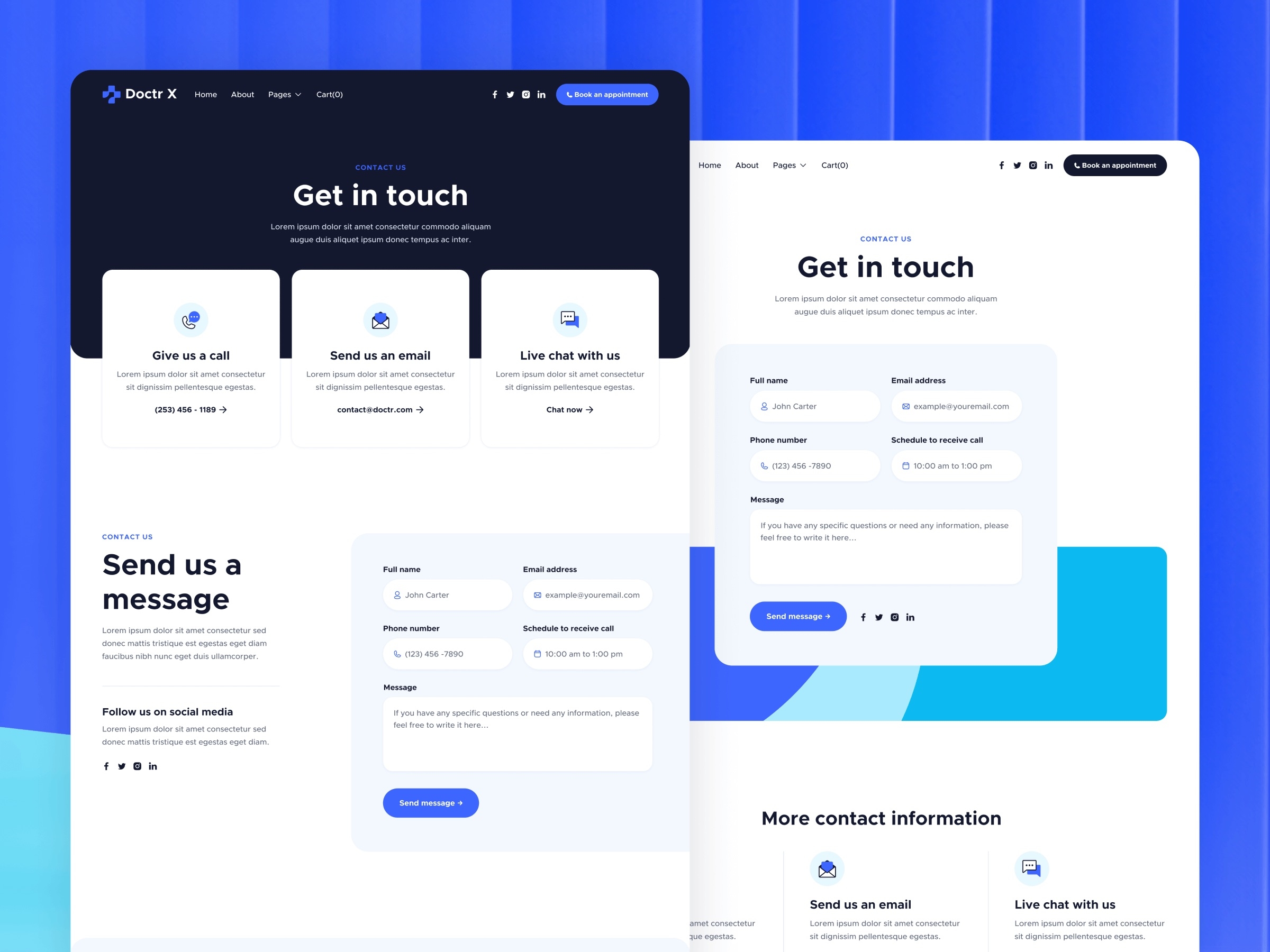
Task: Click Chat now arrow link dark theme
Action: pyautogui.click(x=569, y=409)
